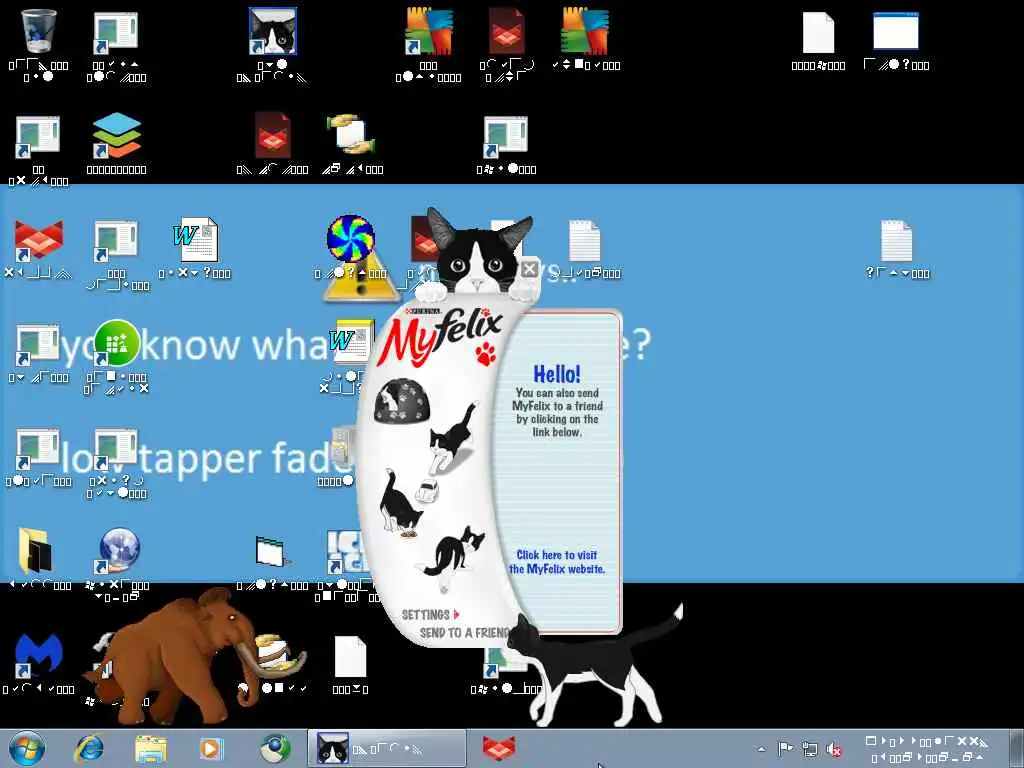The image size is (1024, 768).
Task: Show hidden system tray icons
Action: tap(761, 749)
